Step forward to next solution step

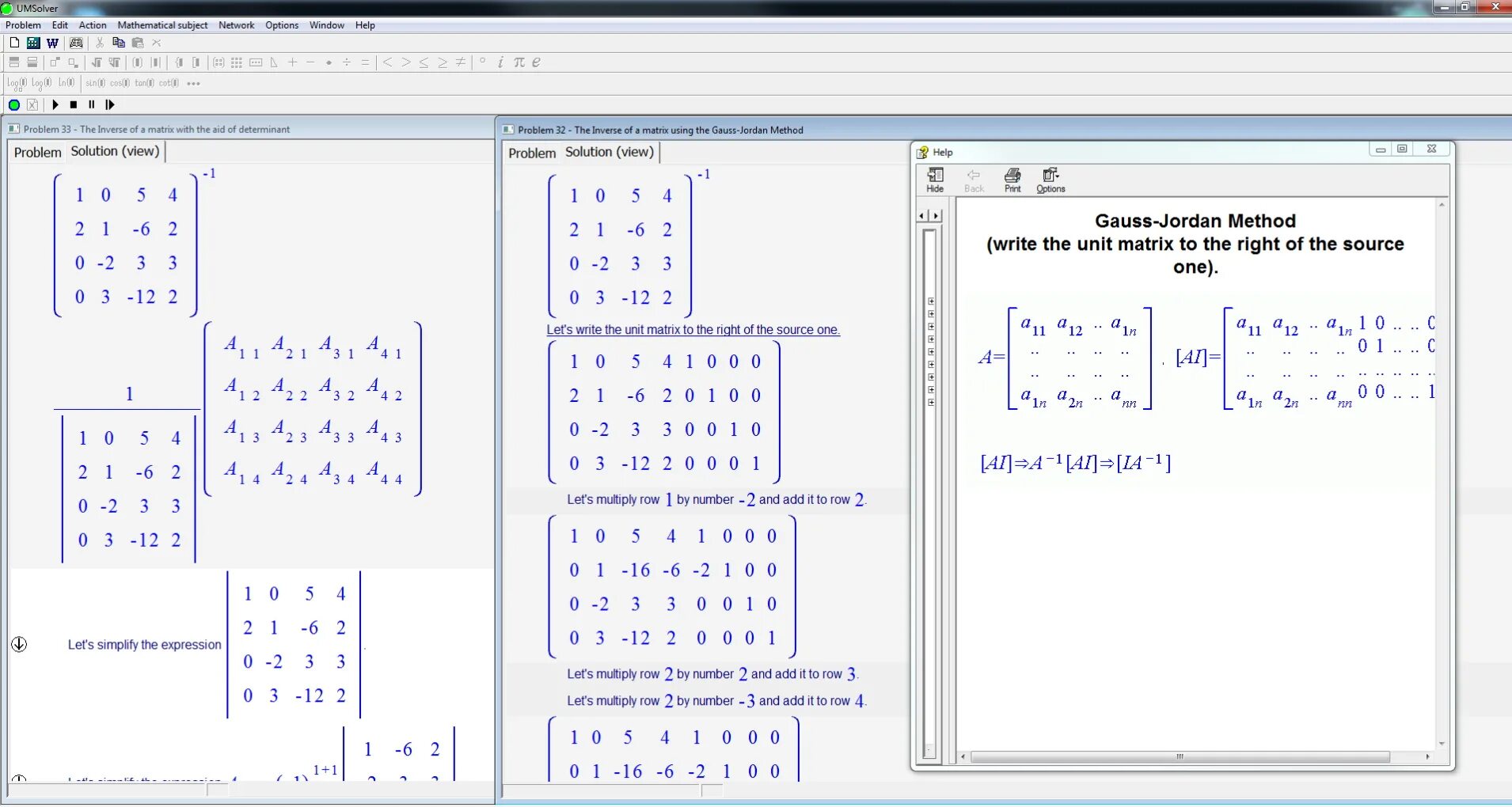coord(110,104)
